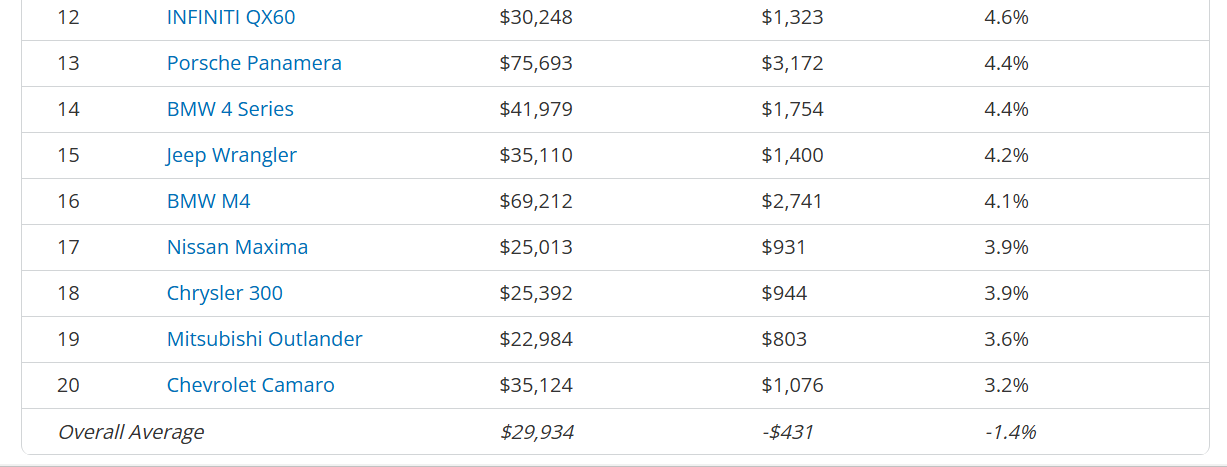Select the $803 Outlander difference cell
1227x467 pixels.
coord(784,339)
